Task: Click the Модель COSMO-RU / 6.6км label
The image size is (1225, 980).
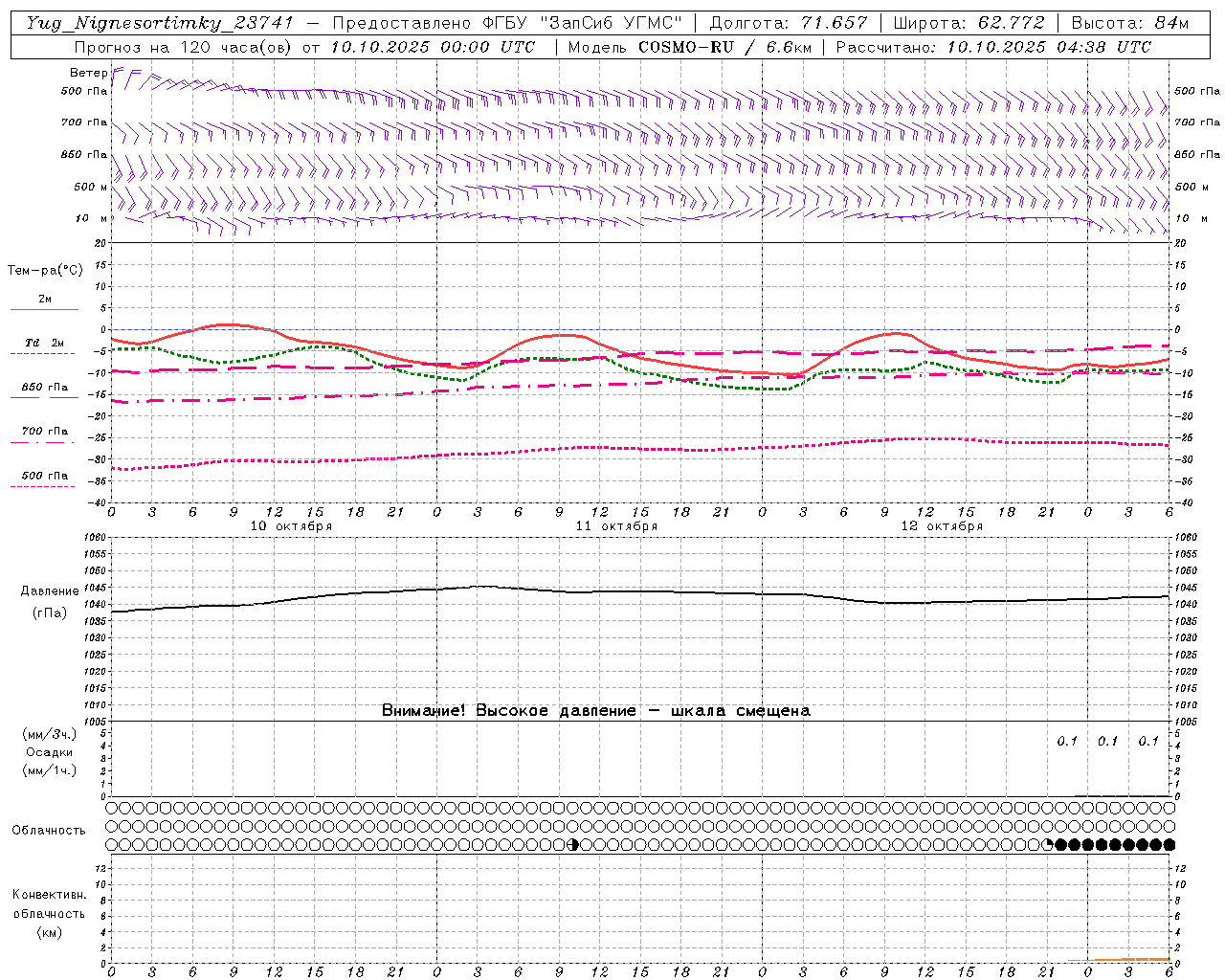Action: coord(689,47)
